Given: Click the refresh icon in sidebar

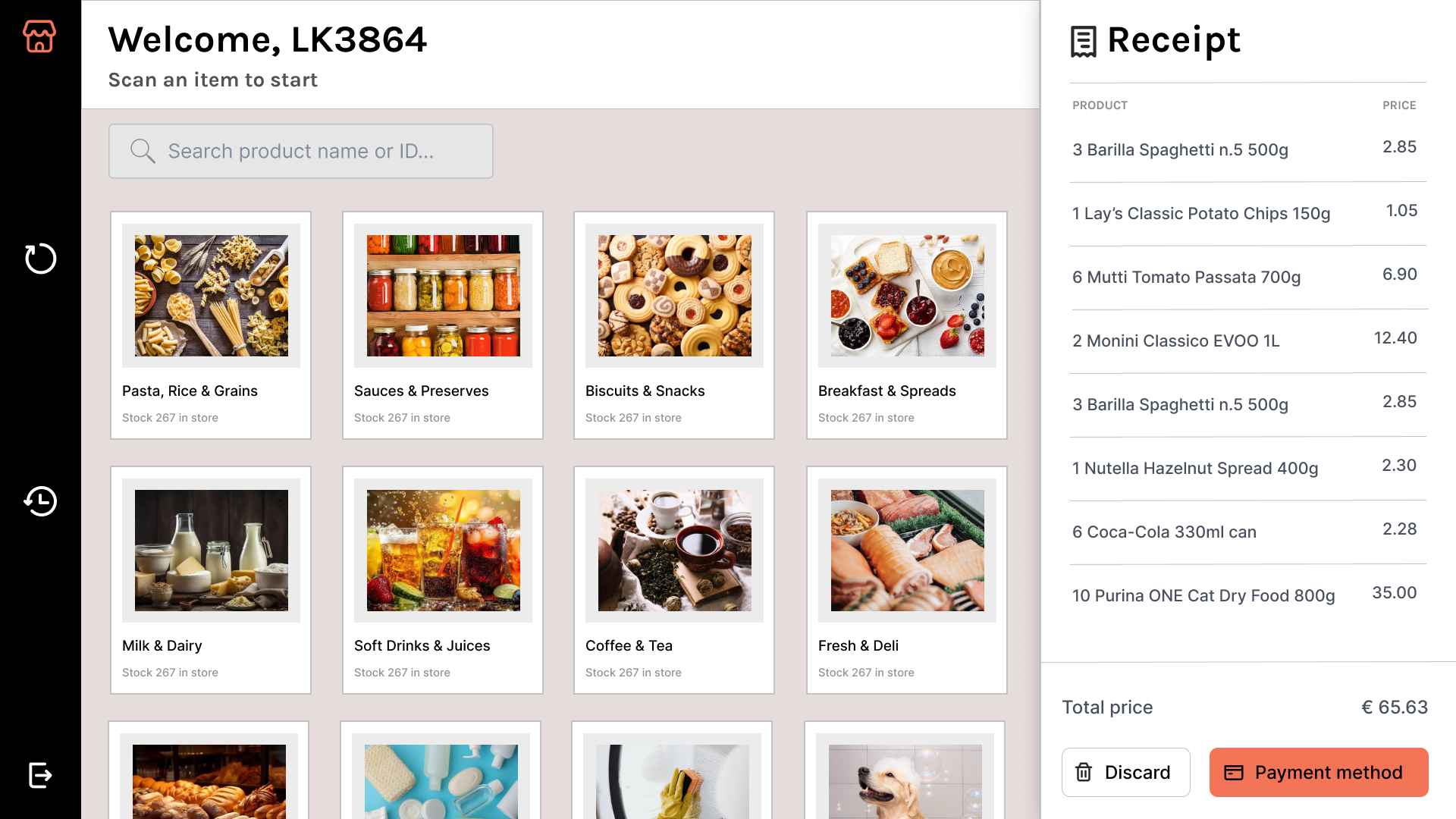Looking at the screenshot, I should [x=40, y=259].
